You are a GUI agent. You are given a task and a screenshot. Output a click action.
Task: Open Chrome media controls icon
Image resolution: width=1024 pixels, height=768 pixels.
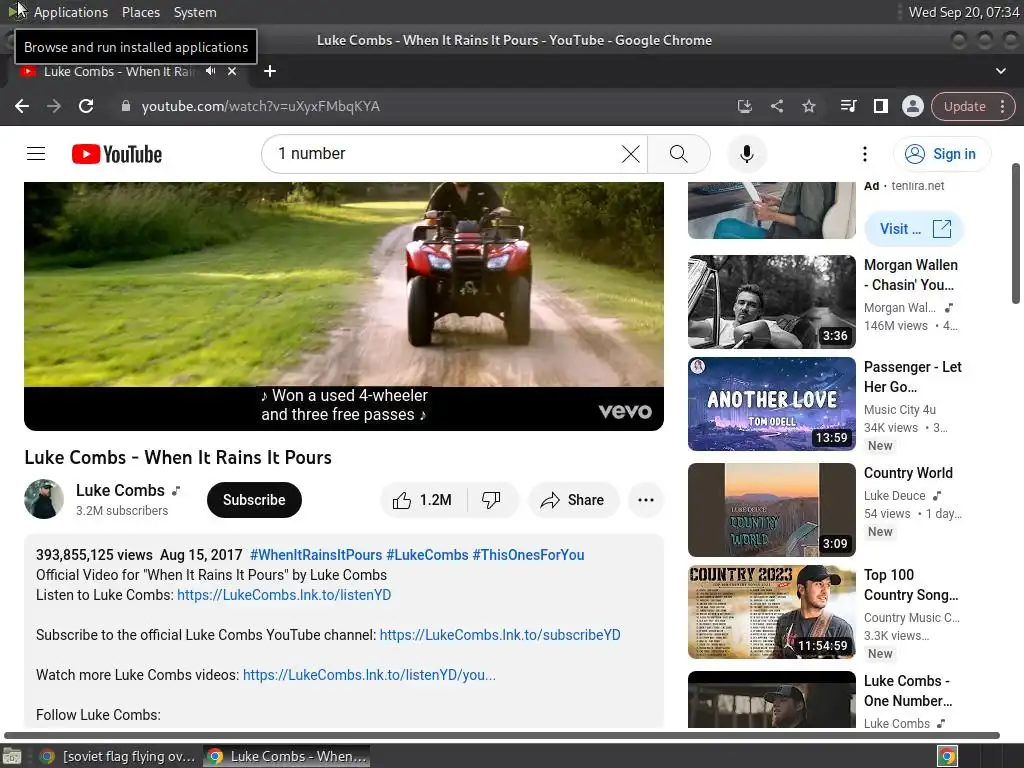(848, 106)
